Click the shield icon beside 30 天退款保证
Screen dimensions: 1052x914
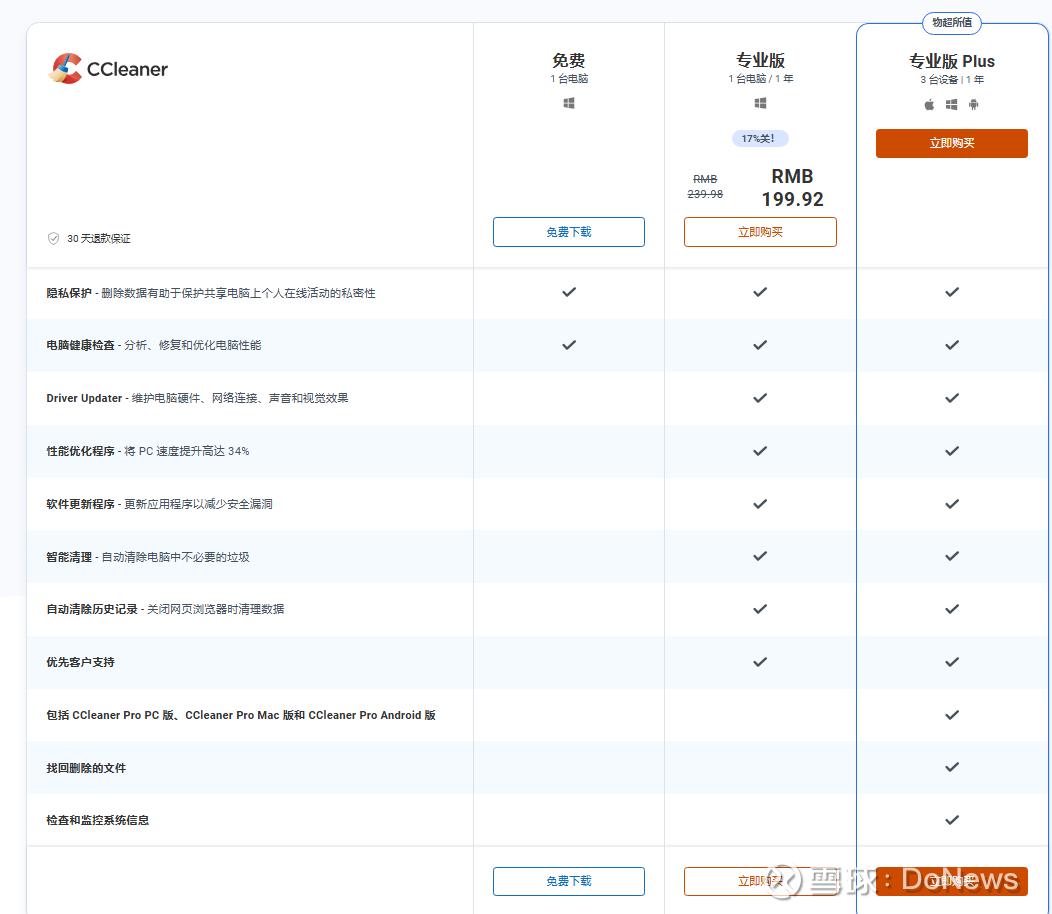coord(53,238)
